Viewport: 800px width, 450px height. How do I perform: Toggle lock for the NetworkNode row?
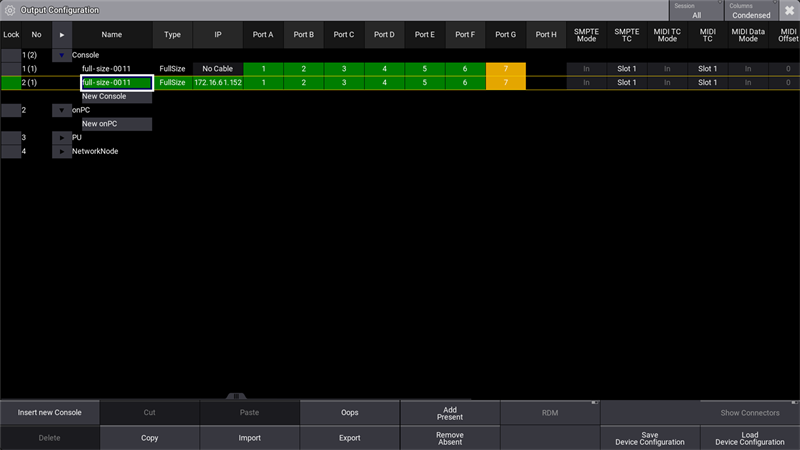coord(10,151)
